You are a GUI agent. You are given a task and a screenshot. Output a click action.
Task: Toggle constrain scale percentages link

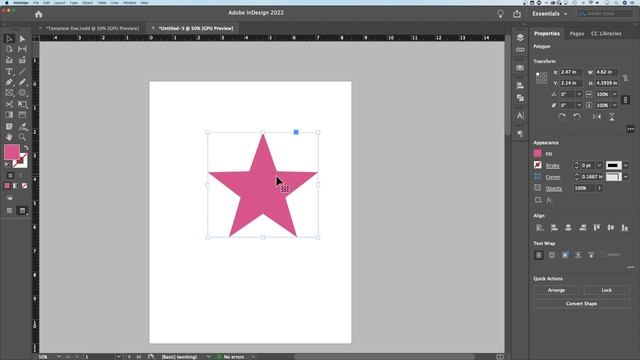click(x=625, y=100)
